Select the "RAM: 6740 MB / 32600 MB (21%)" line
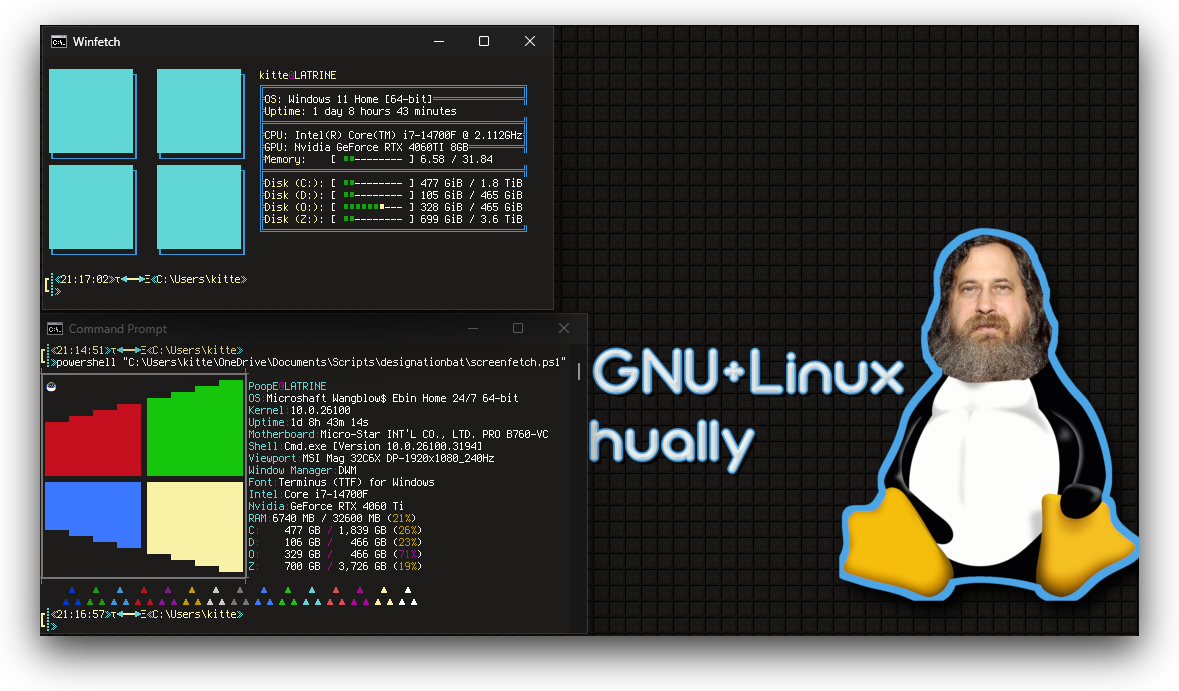1179x691 pixels. tap(332, 519)
